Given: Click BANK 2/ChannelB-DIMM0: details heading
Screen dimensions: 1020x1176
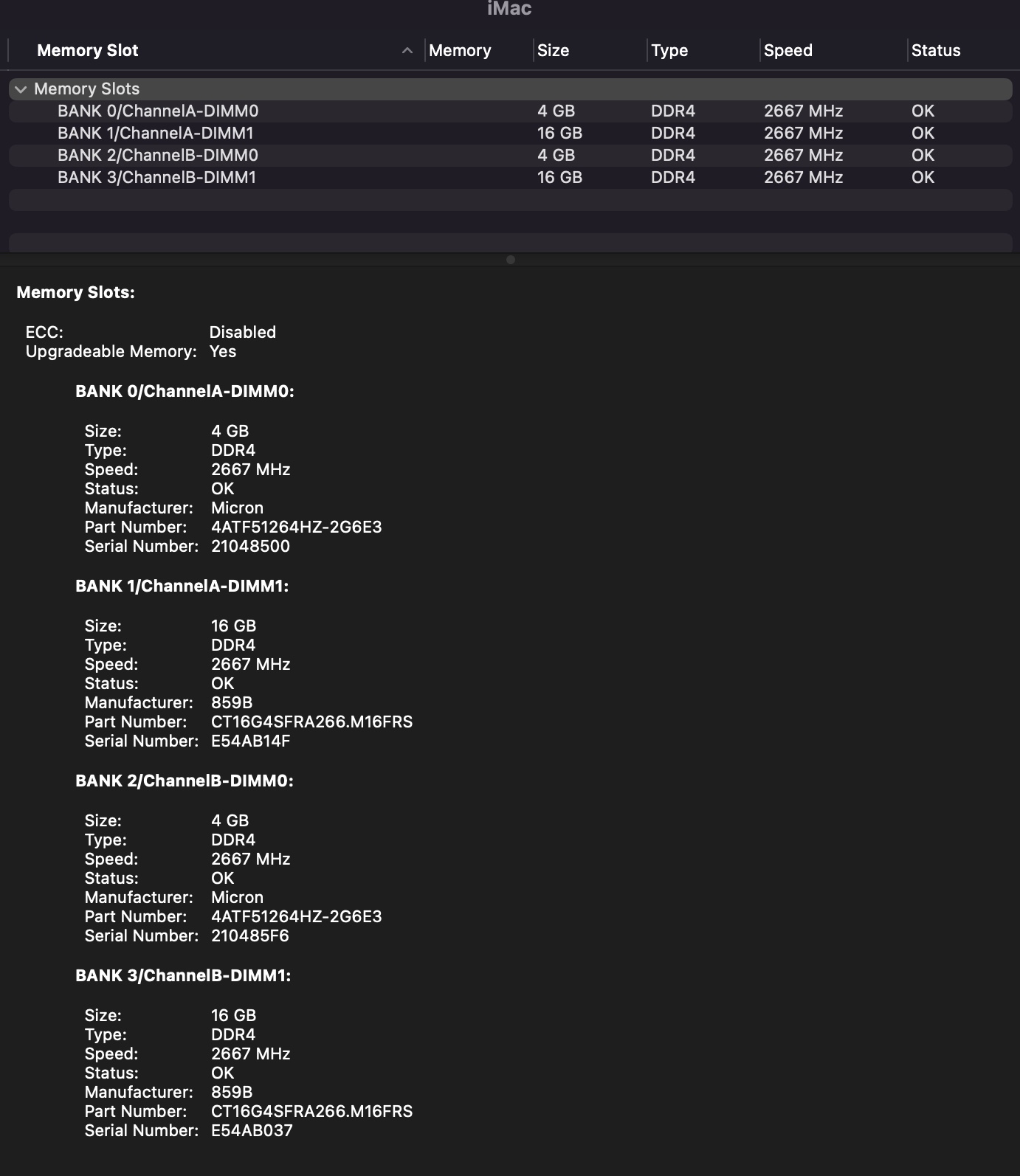Looking at the screenshot, I should click(185, 781).
